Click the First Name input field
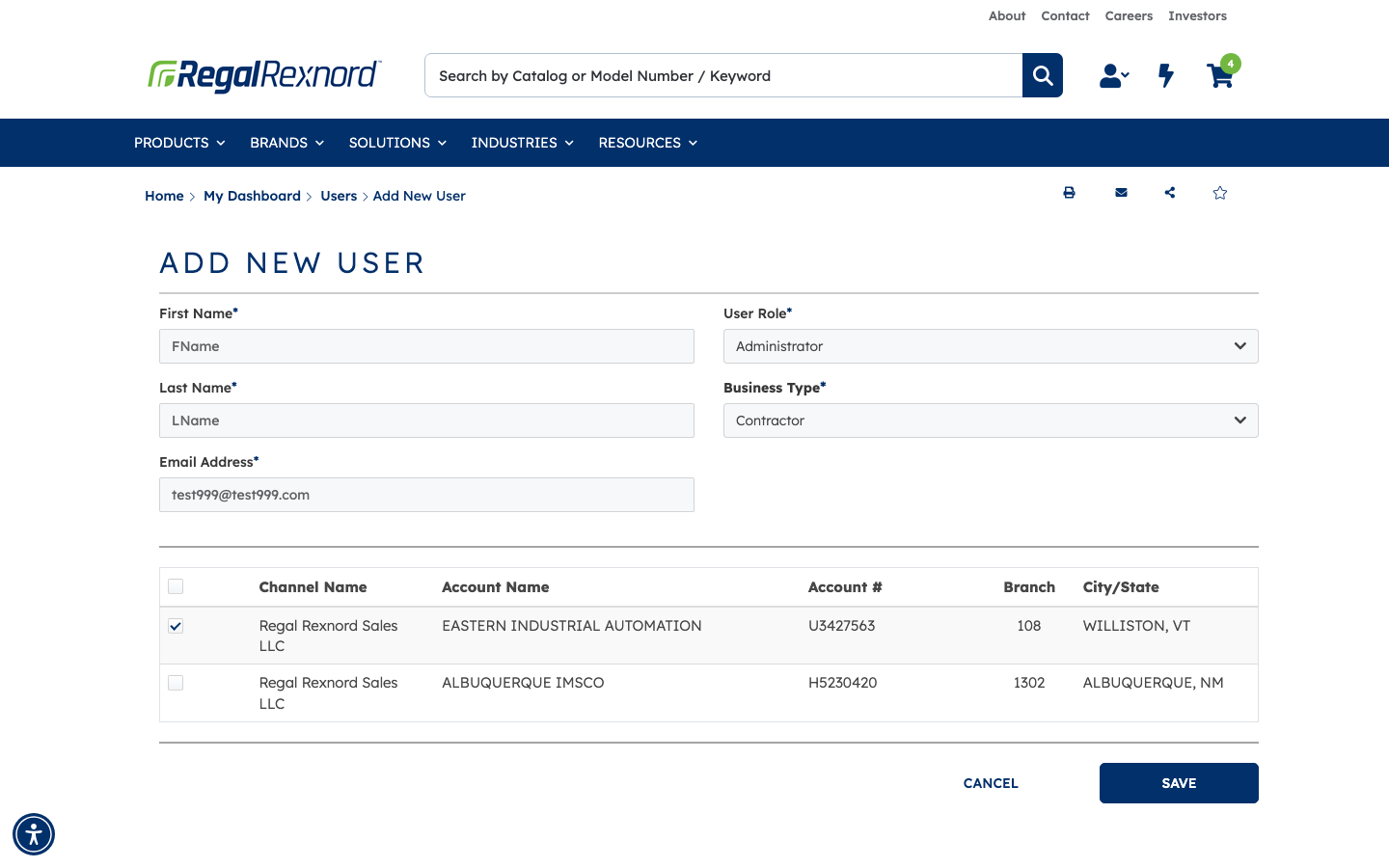Screen dimensions: 1389x868 pyautogui.click(x=426, y=346)
